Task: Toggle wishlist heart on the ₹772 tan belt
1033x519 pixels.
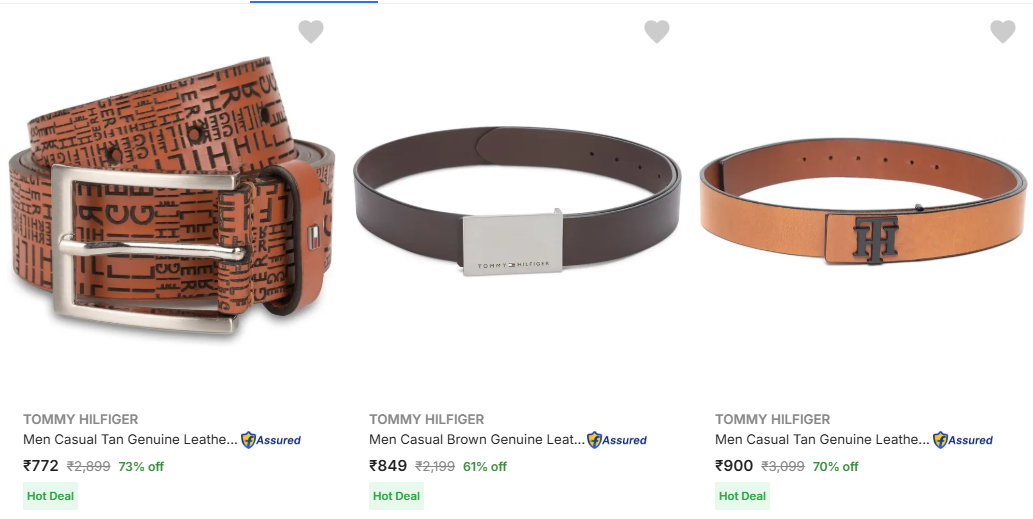Action: click(x=311, y=32)
